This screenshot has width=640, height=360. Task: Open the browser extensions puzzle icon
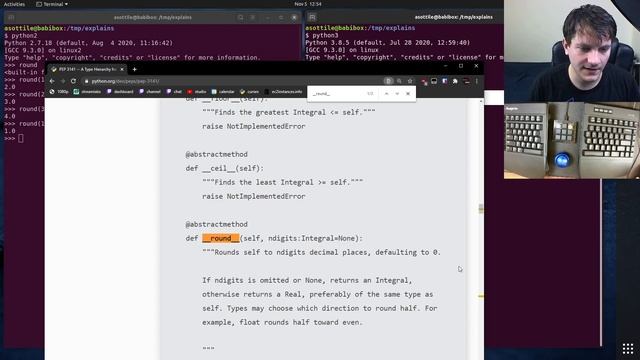point(455,81)
